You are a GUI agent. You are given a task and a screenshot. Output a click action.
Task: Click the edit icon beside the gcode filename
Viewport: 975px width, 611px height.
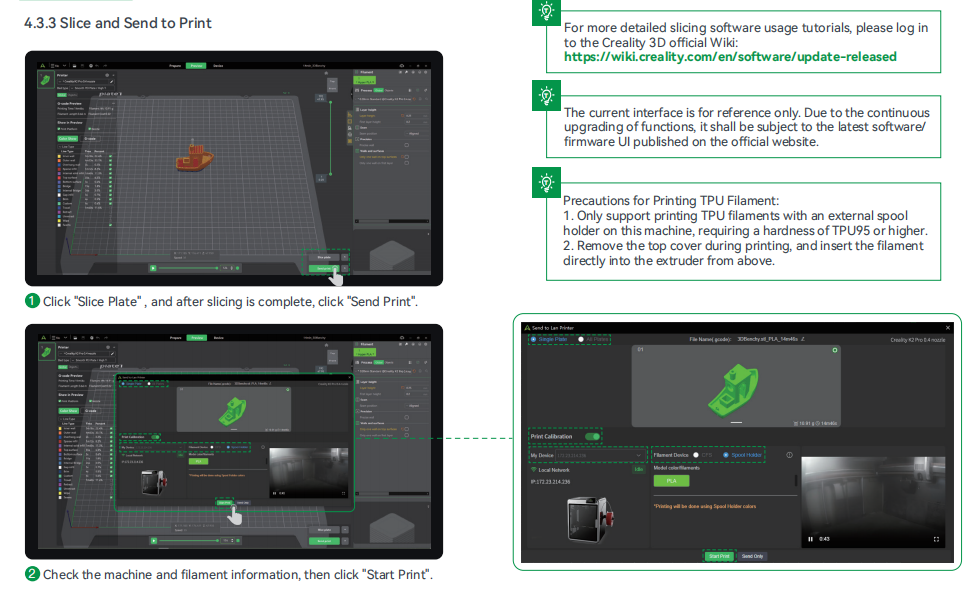[804, 340]
